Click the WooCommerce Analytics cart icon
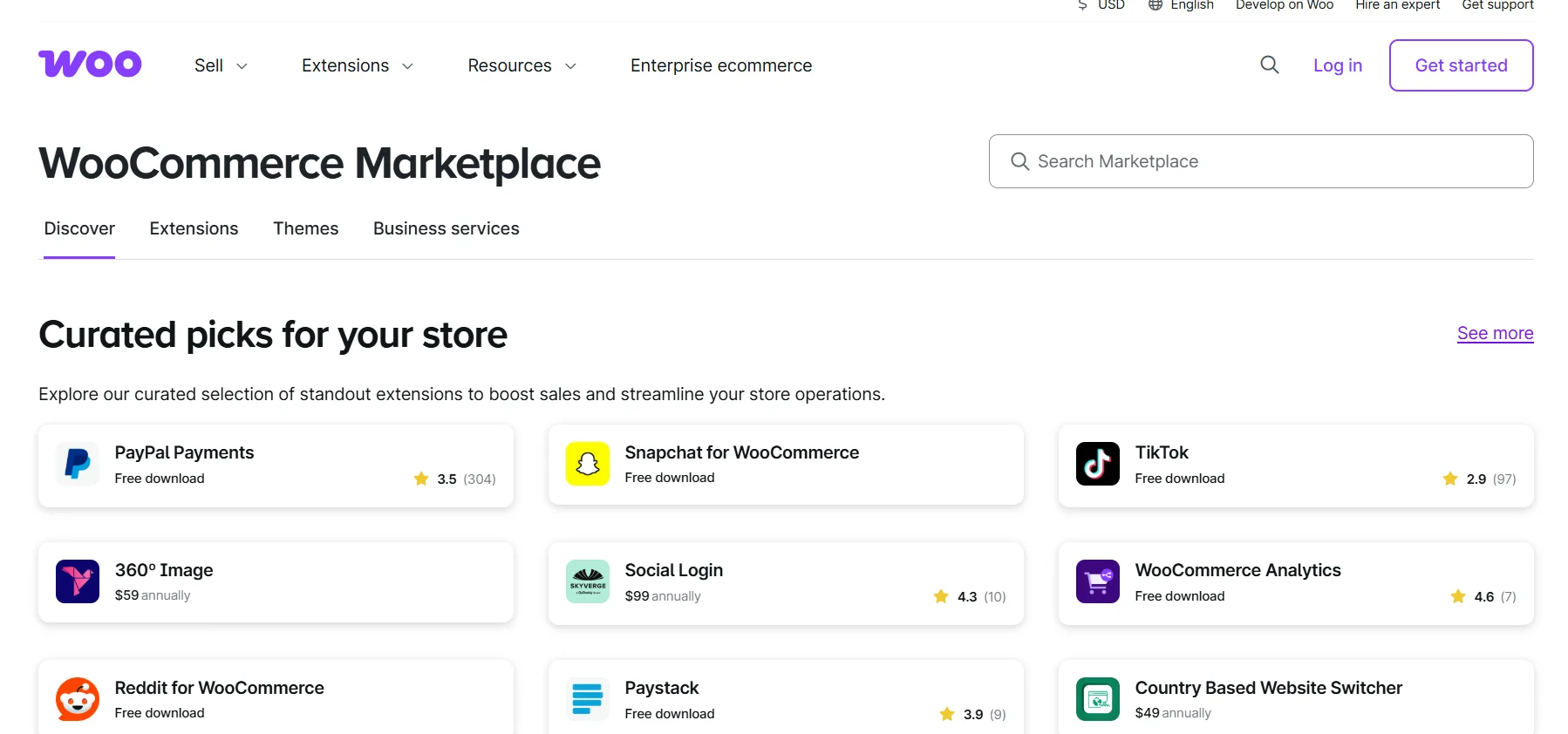The width and height of the screenshot is (1568, 734). pyautogui.click(x=1097, y=581)
